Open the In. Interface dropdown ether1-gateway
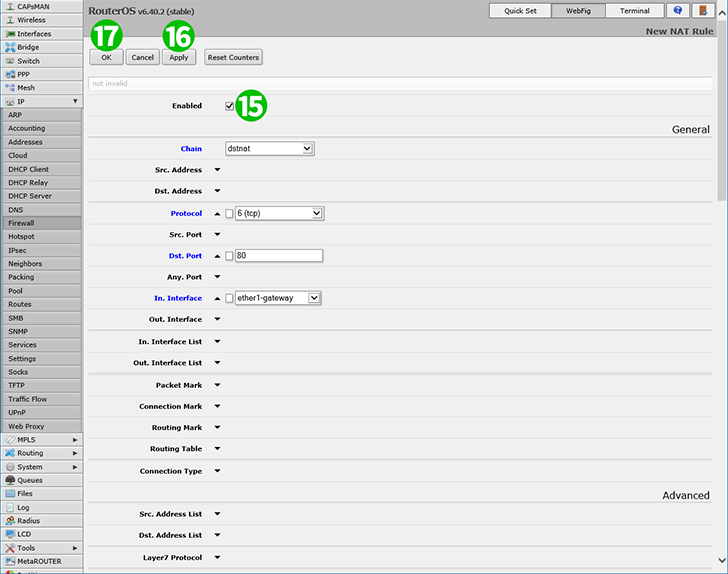The width and height of the screenshot is (728, 574). pos(278,298)
